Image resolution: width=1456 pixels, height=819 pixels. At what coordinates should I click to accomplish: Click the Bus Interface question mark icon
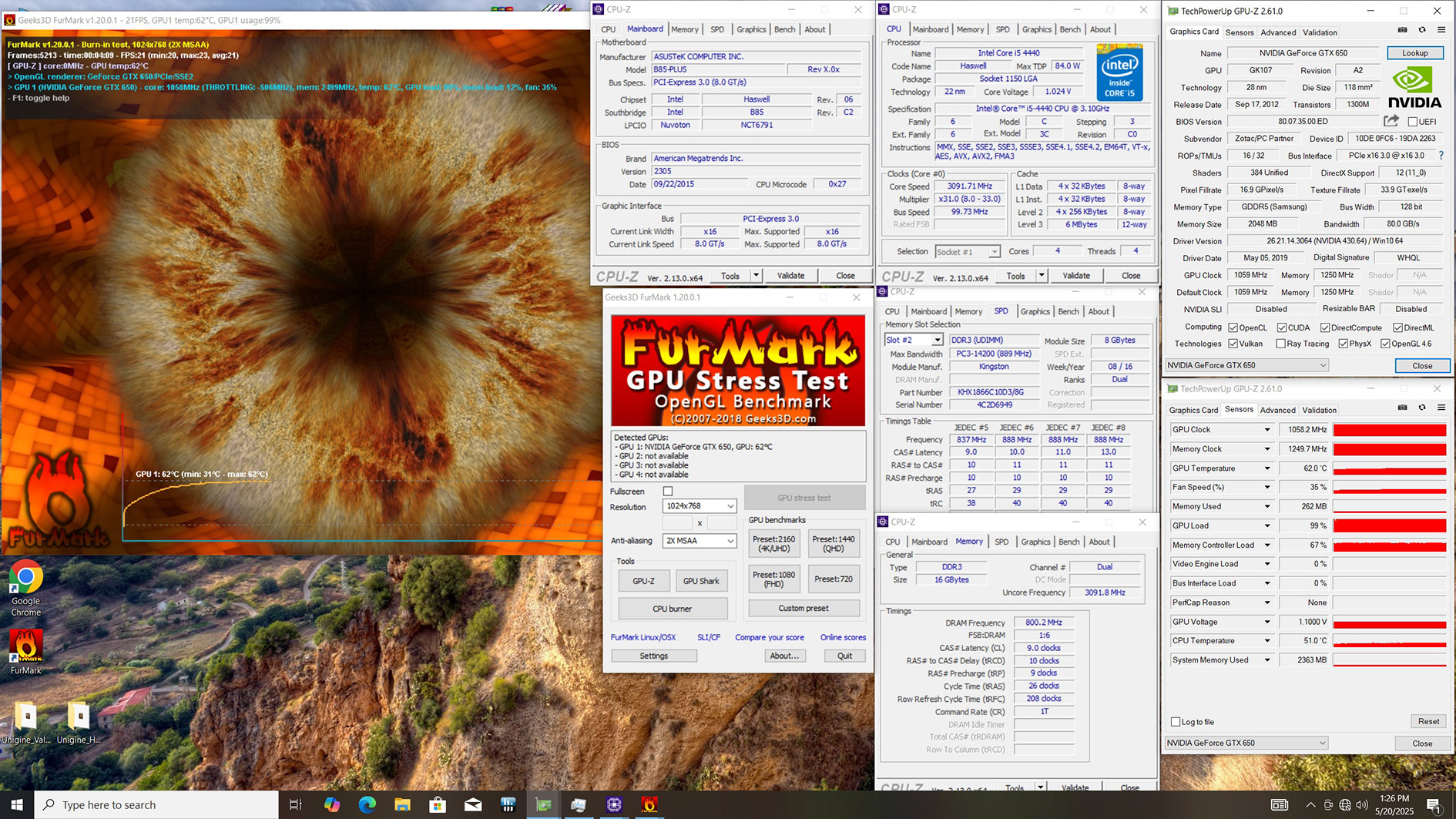(1441, 156)
